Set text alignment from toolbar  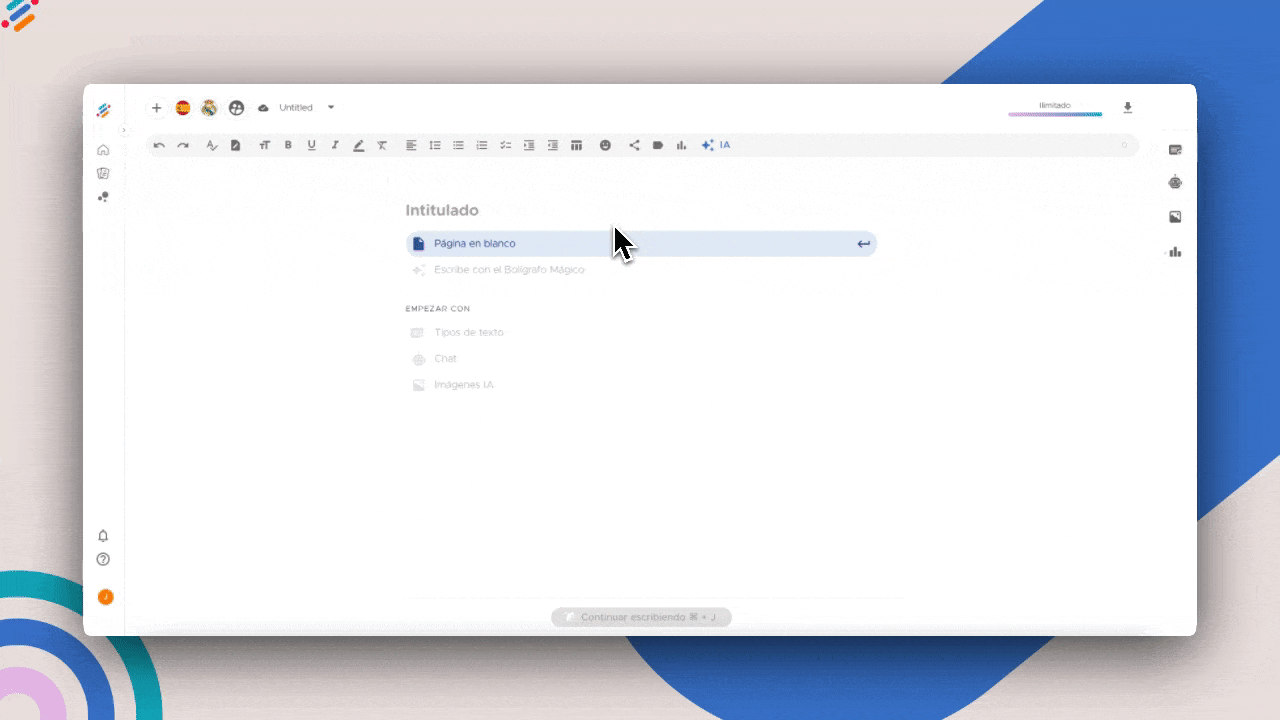pyautogui.click(x=411, y=145)
